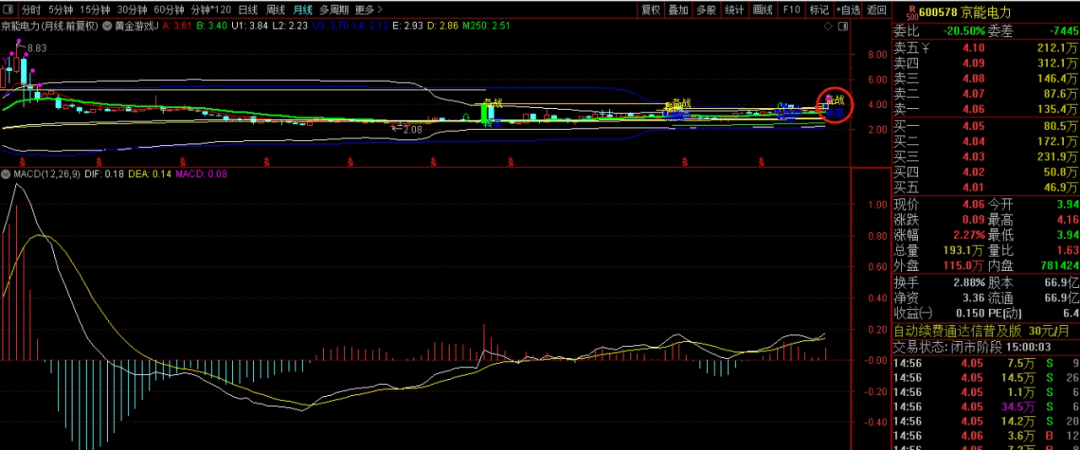1080x450 pixels.
Task: Click the 内盘 781424 value
Action: click(x=1059, y=265)
